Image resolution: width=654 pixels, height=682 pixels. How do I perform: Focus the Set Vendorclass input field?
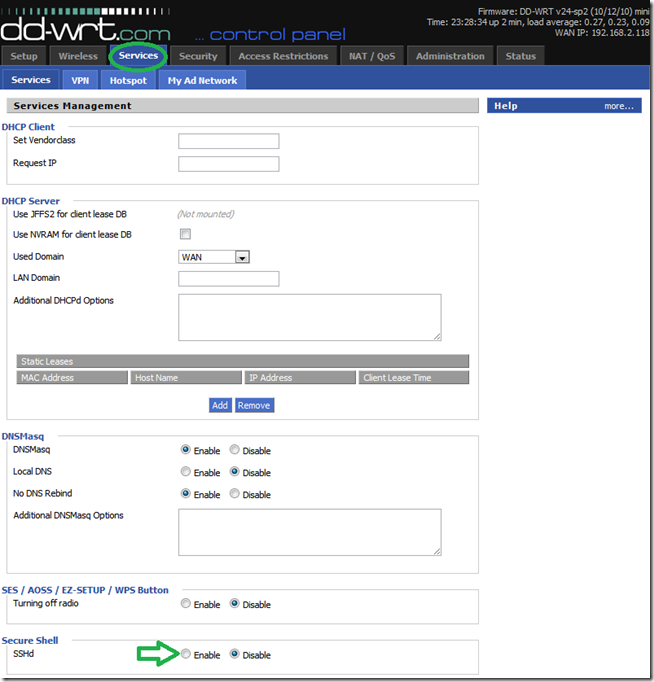pyautogui.click(x=229, y=141)
